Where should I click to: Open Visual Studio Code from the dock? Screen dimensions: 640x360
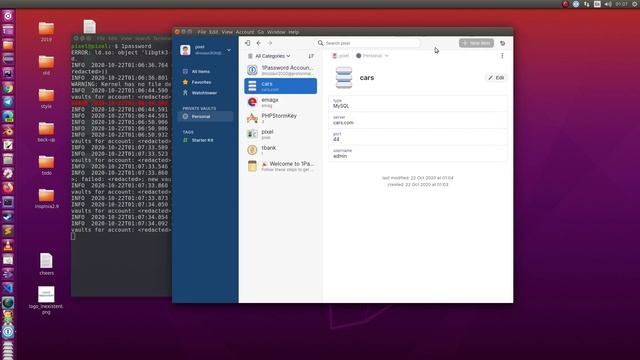8,288
